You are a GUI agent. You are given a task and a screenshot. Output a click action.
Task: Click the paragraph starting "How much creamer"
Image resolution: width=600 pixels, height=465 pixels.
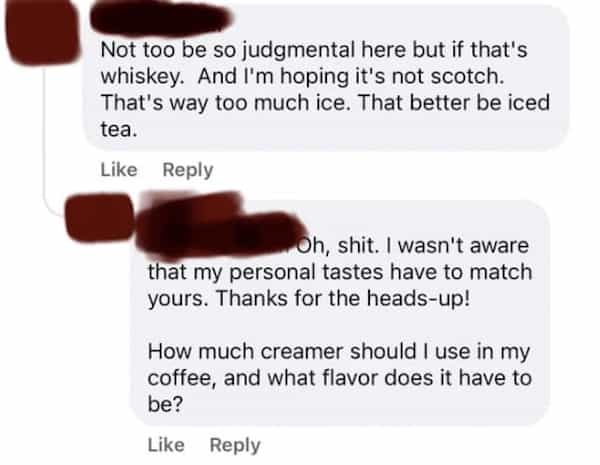[340, 377]
